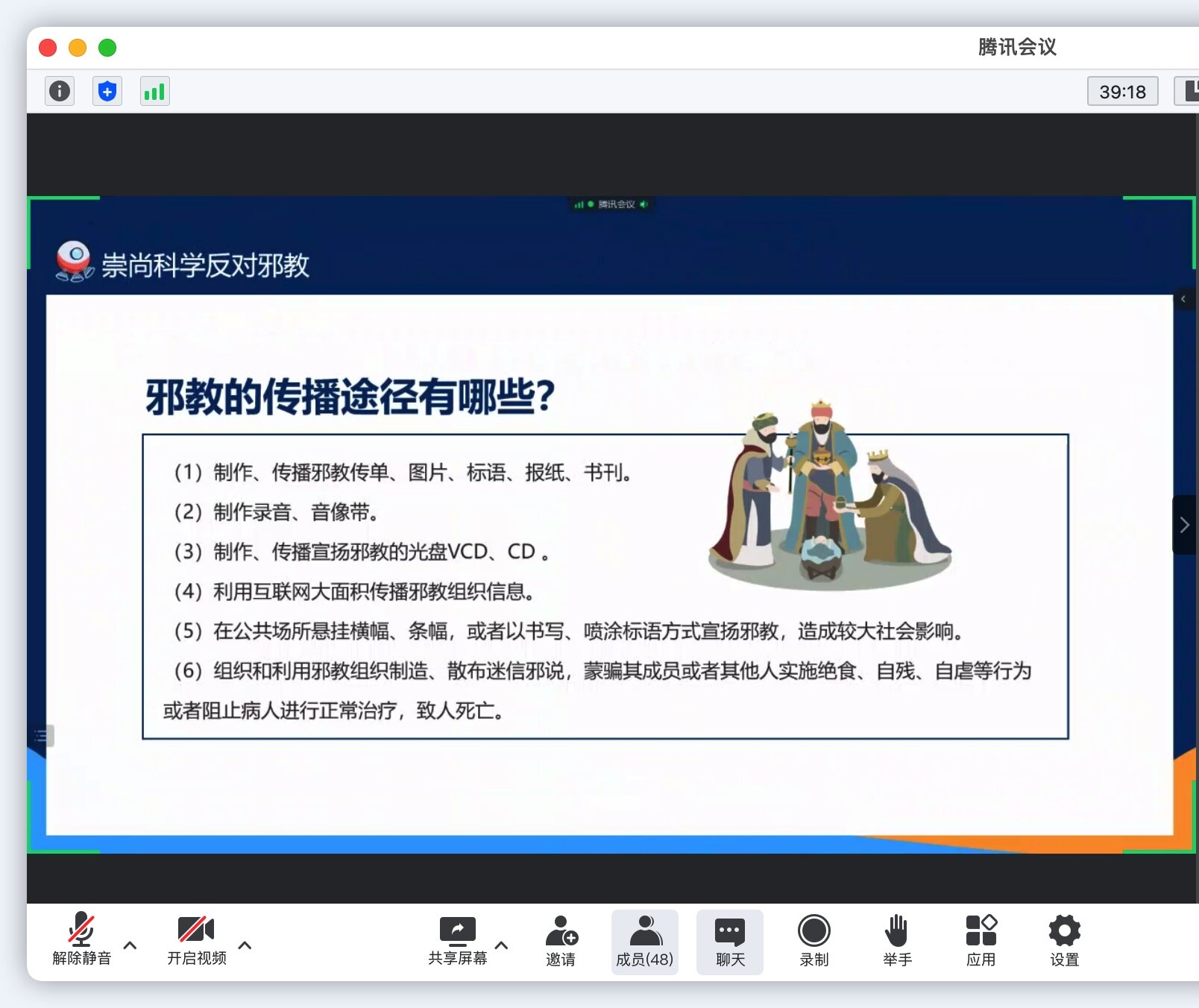
Task: Start recording the meeting
Action: pyautogui.click(x=814, y=941)
